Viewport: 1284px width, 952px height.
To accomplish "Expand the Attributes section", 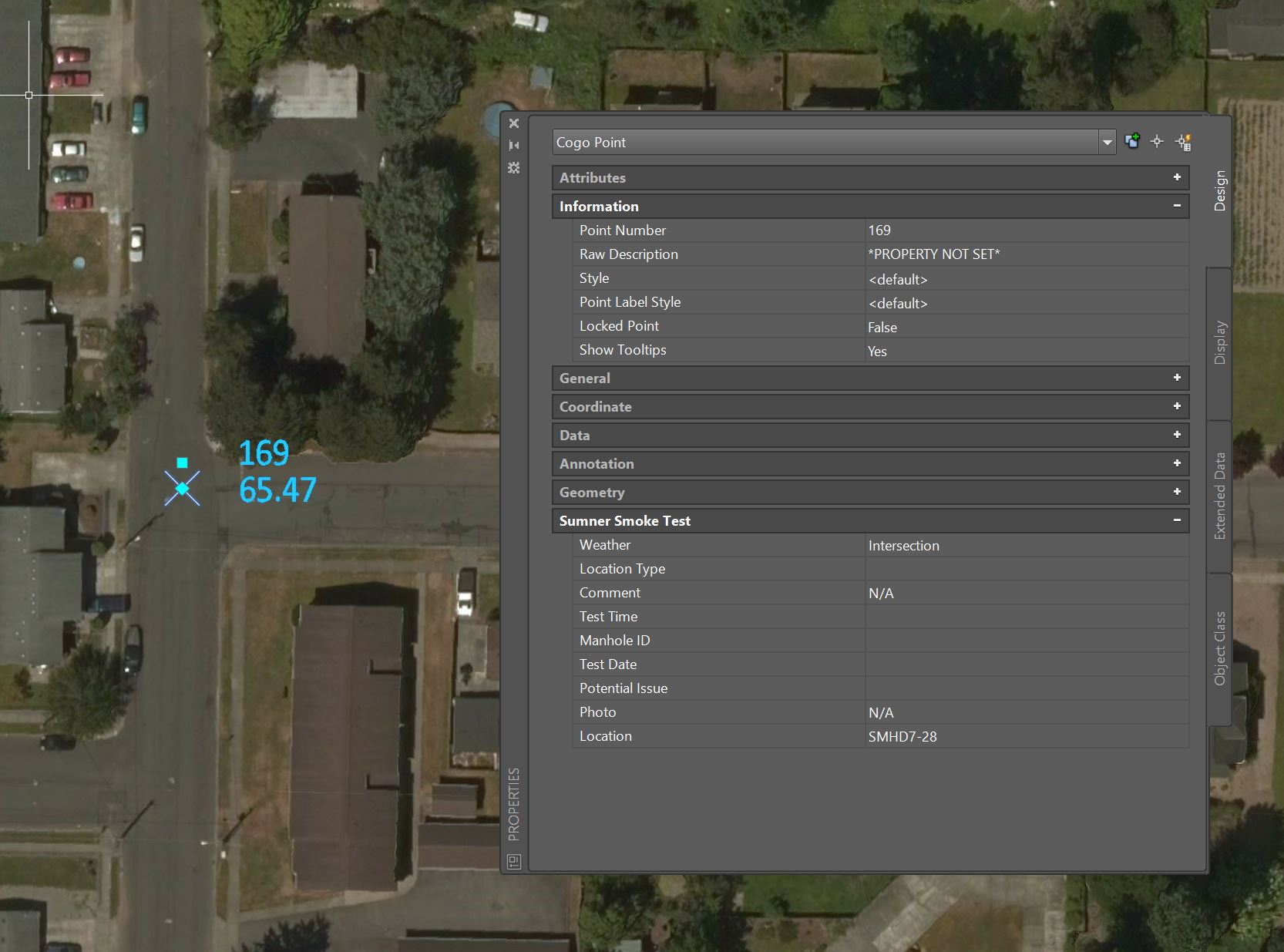I will tap(1177, 177).
